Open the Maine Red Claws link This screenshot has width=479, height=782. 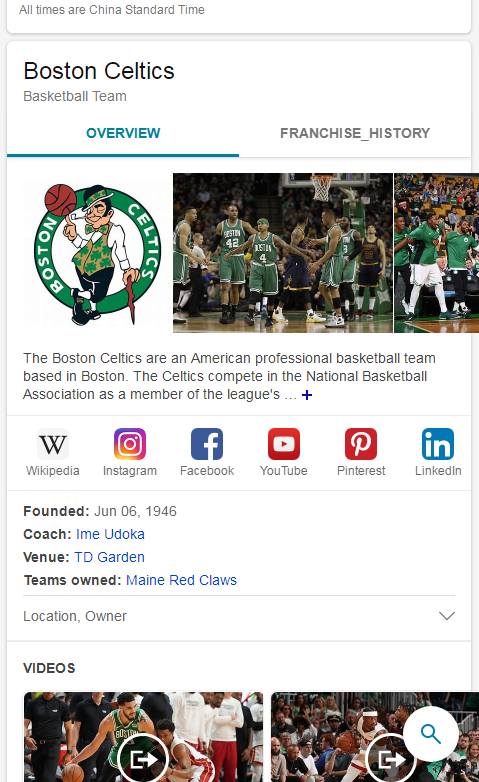(x=181, y=580)
